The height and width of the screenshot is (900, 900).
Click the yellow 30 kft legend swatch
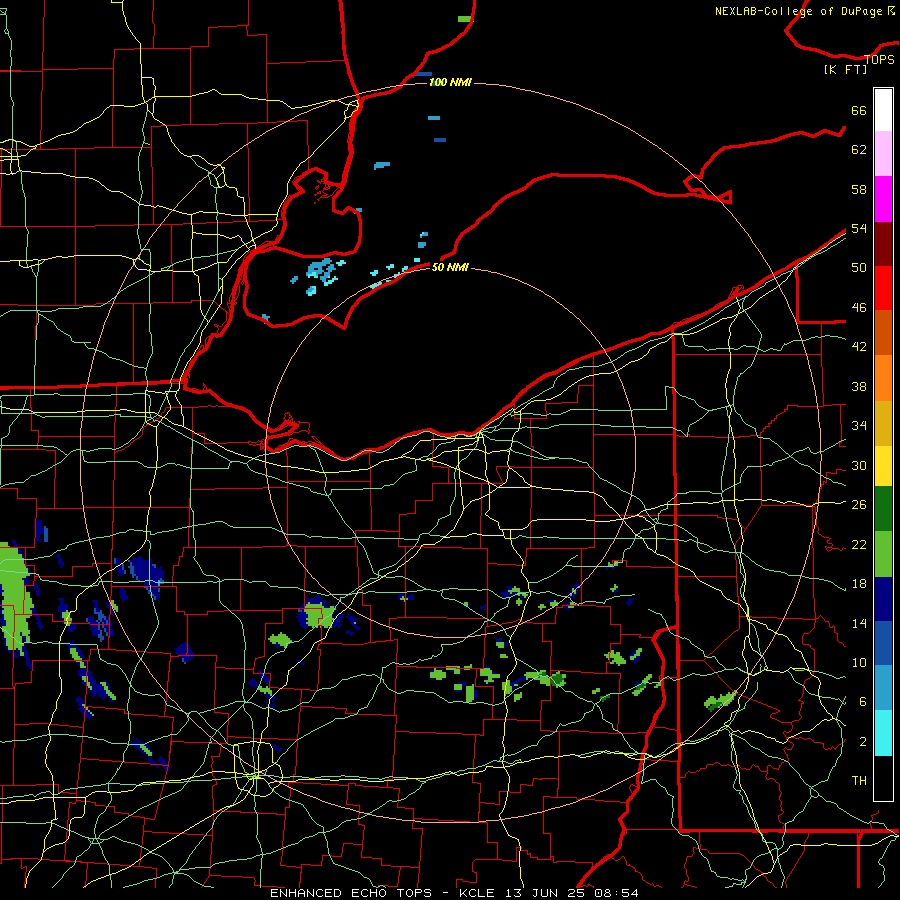click(883, 465)
